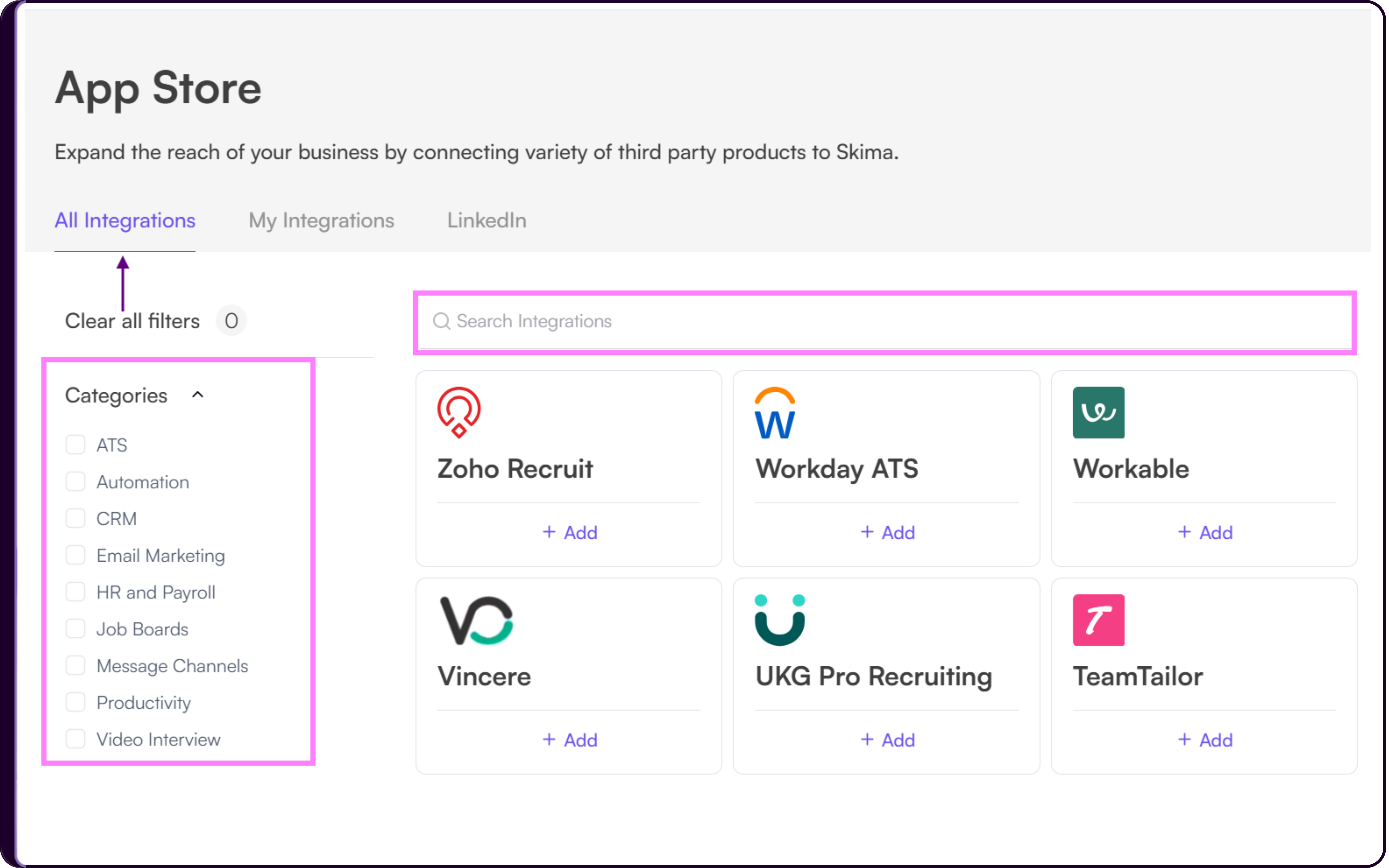
Task: Check the CRM category box
Action: 75,518
